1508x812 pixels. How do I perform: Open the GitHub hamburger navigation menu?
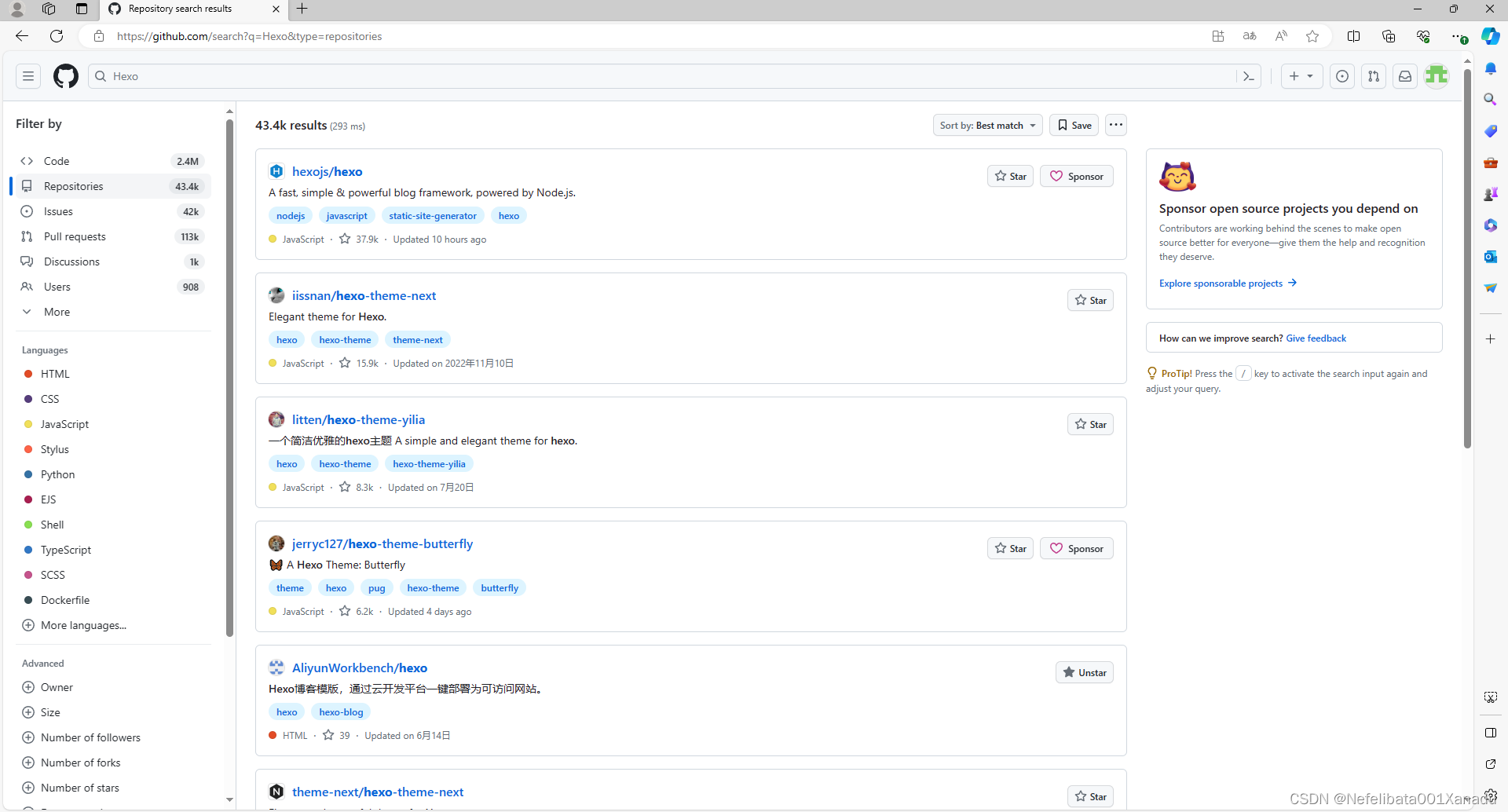(x=28, y=76)
